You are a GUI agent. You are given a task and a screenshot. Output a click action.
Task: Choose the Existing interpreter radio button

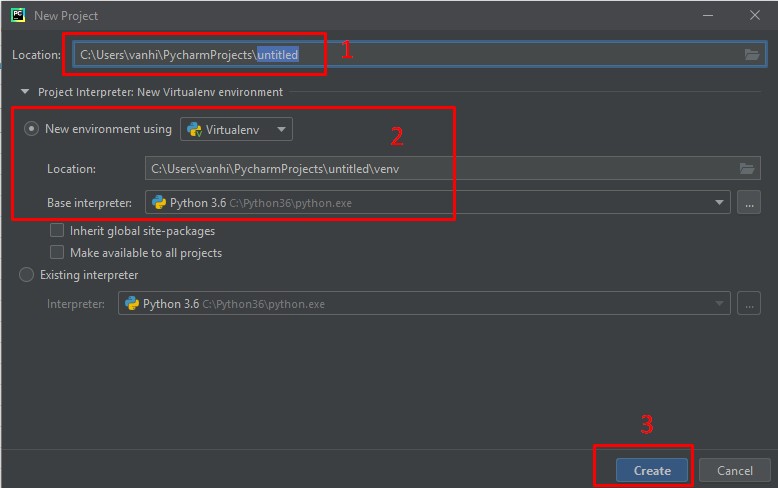[x=27, y=275]
